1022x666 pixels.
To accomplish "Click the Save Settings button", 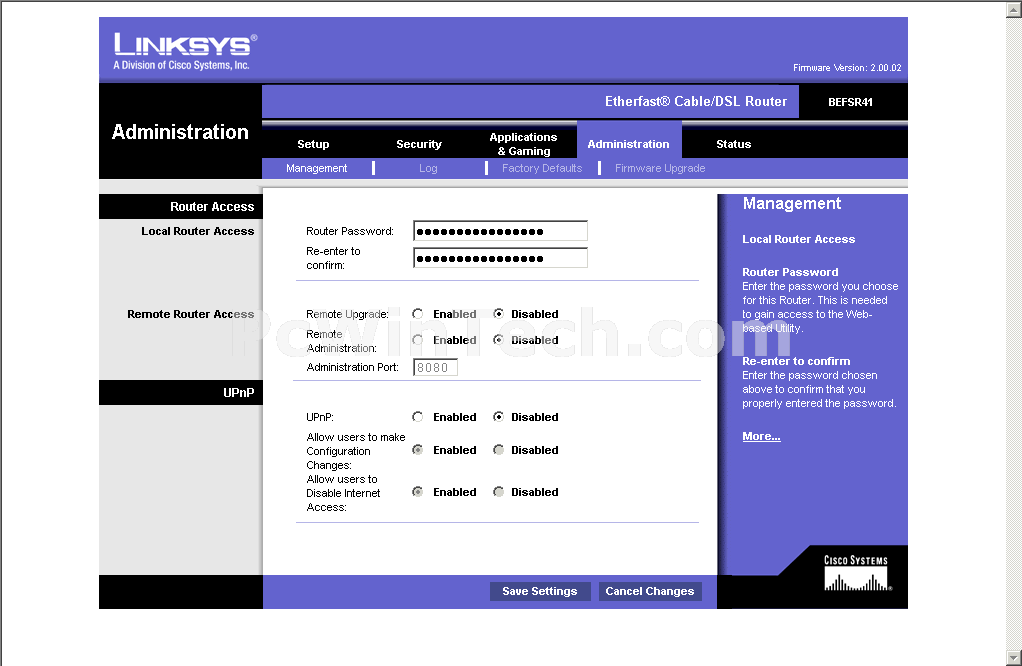I will (x=540, y=591).
